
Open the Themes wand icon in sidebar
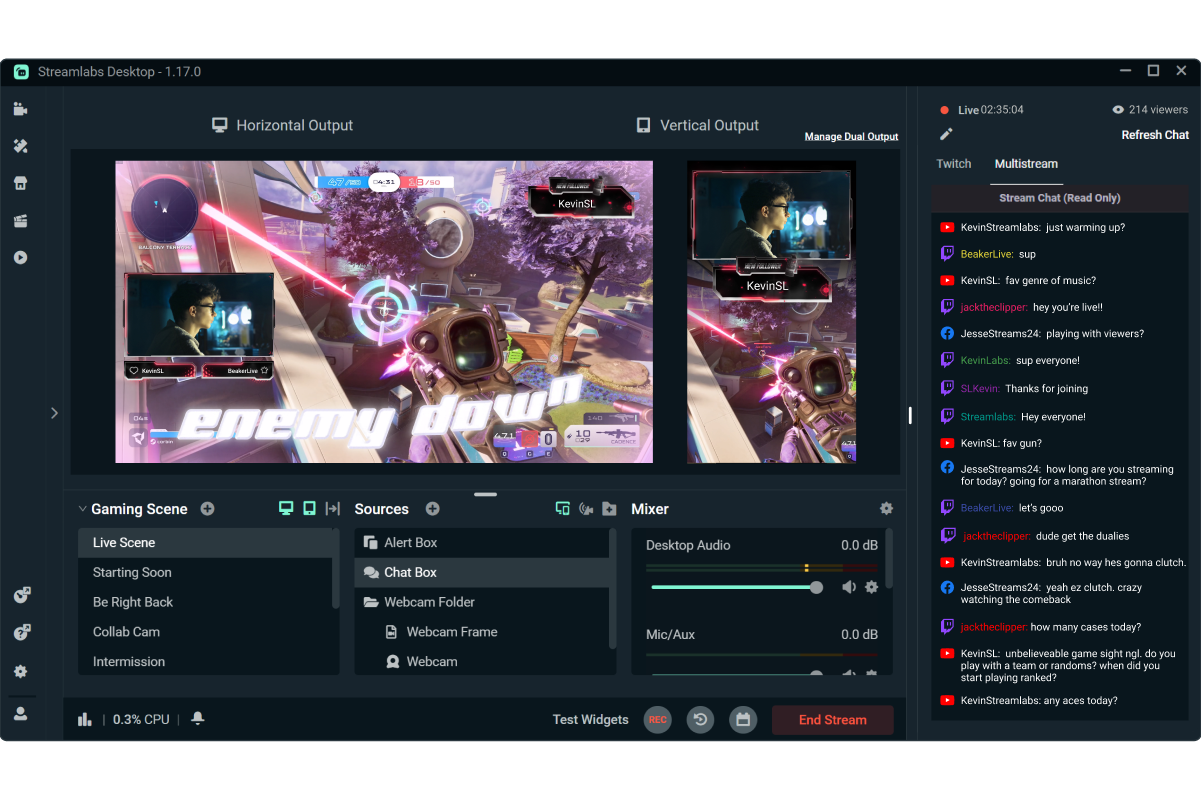point(20,146)
